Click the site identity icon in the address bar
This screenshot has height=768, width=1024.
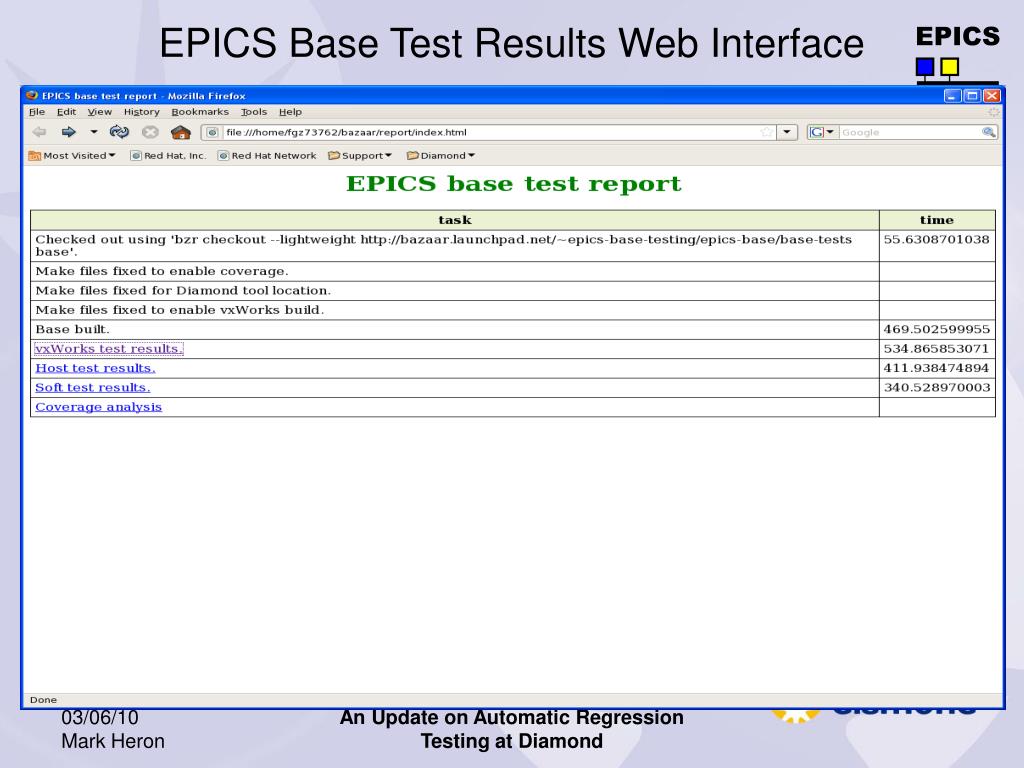212,133
